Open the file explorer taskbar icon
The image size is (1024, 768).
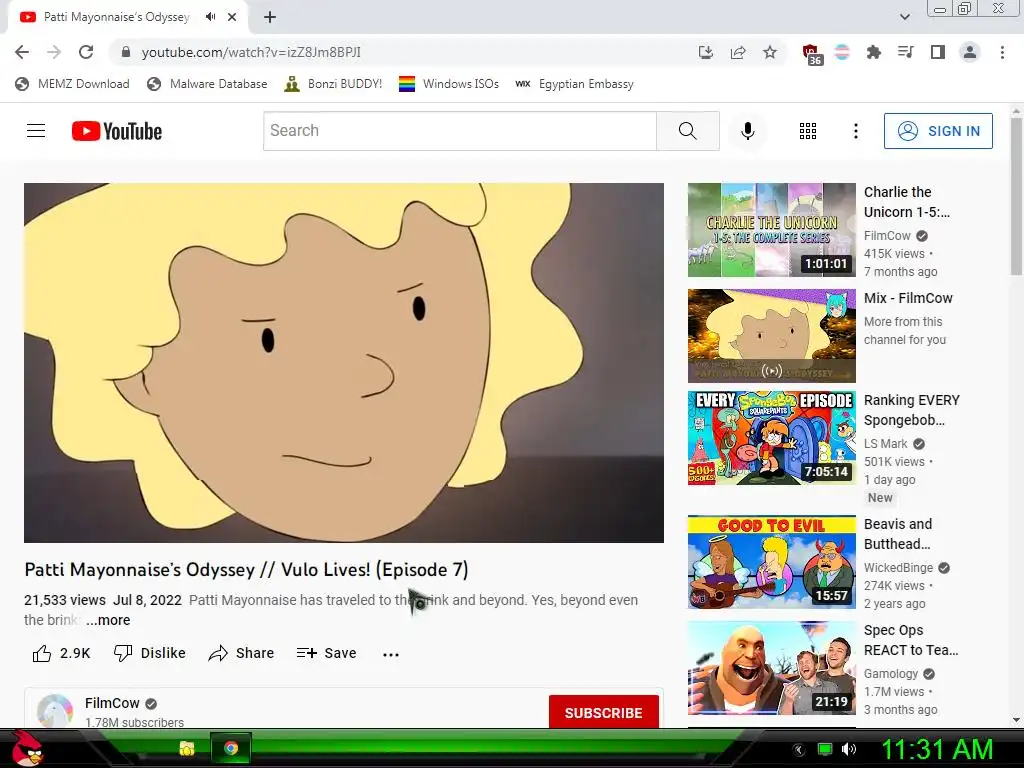coord(187,748)
